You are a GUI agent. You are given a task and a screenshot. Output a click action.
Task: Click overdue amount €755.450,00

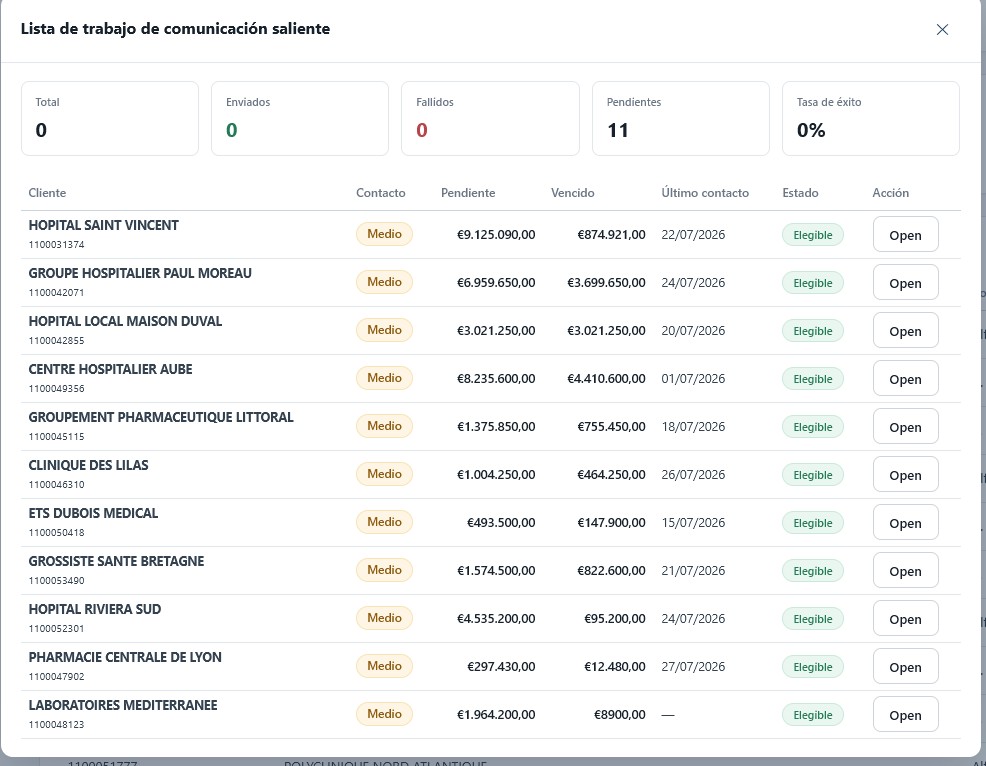611,426
